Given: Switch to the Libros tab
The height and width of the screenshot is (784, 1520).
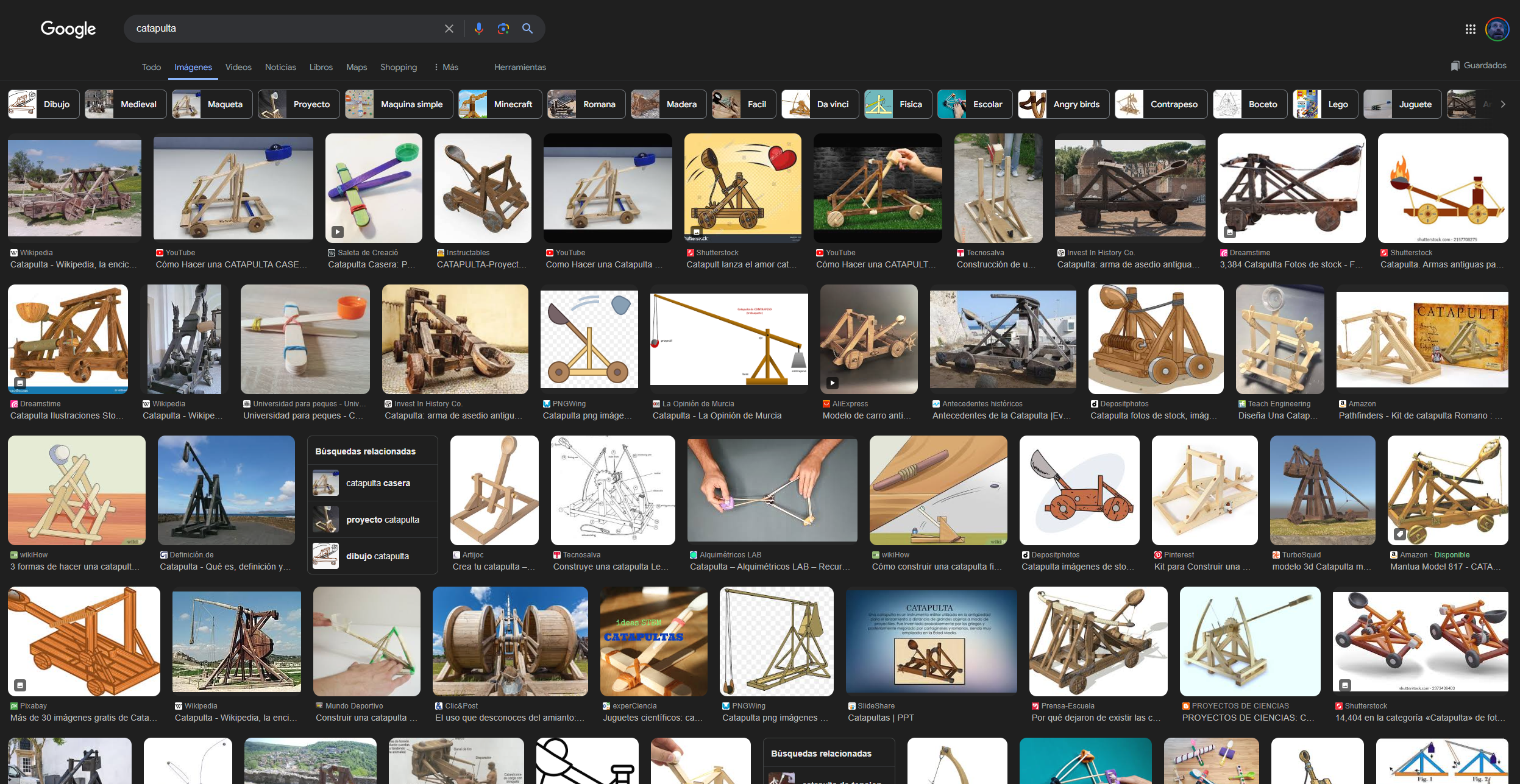Looking at the screenshot, I should pos(321,67).
